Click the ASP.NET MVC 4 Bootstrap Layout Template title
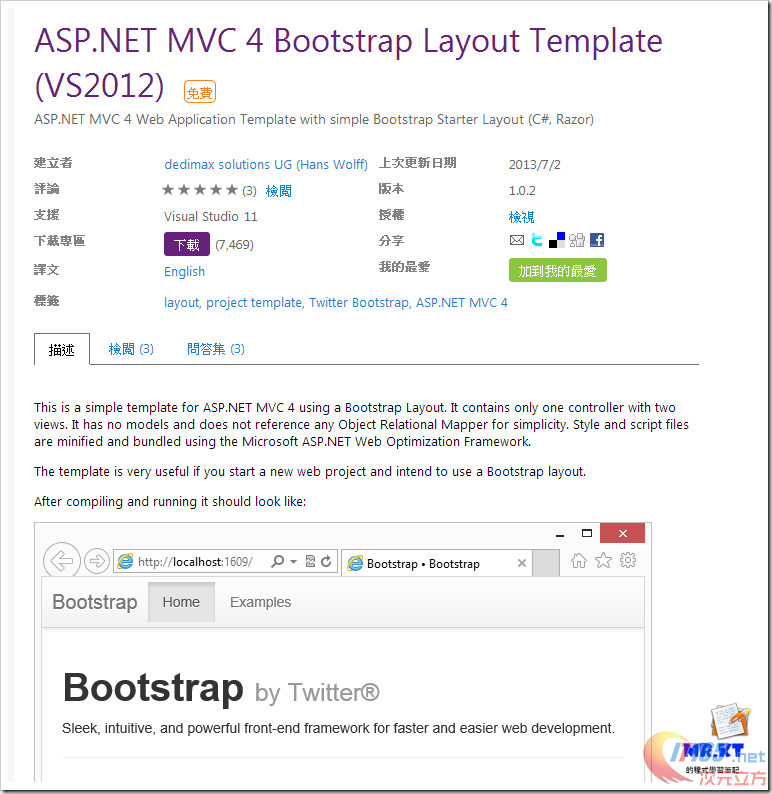772x794 pixels. click(x=348, y=62)
